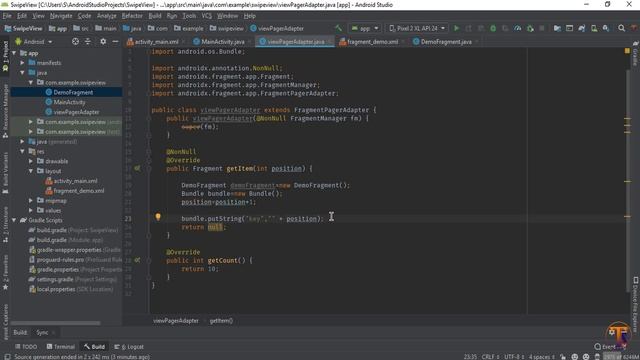
Task: Click override gutter icon beside getCount
Action: click(137, 260)
